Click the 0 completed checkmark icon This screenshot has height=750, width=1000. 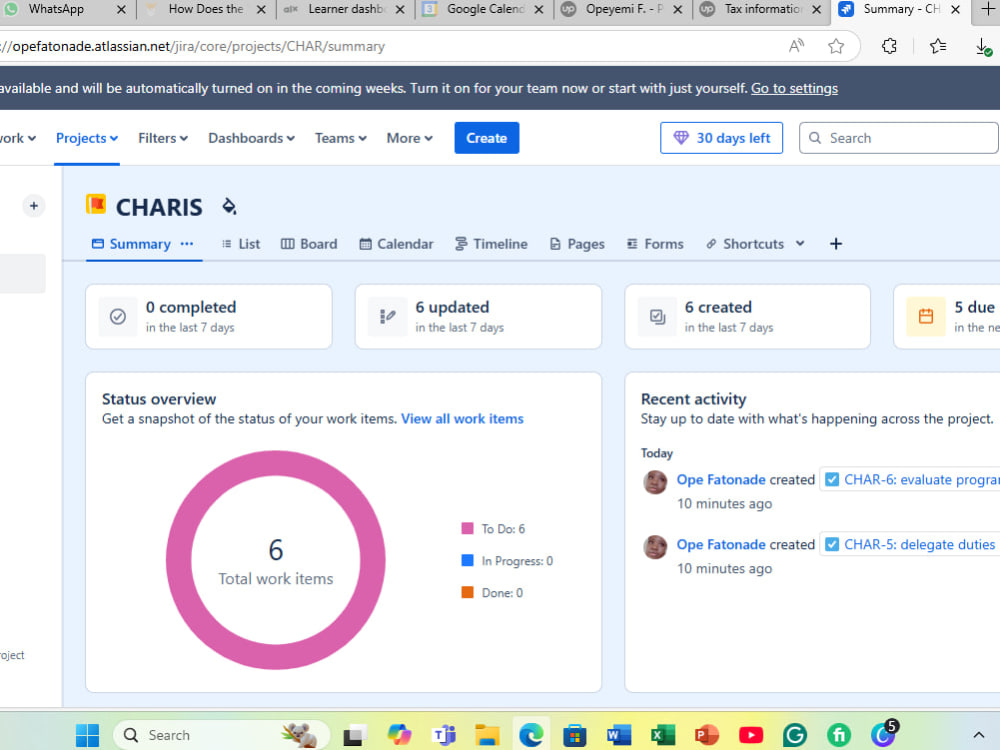pyautogui.click(x=118, y=316)
